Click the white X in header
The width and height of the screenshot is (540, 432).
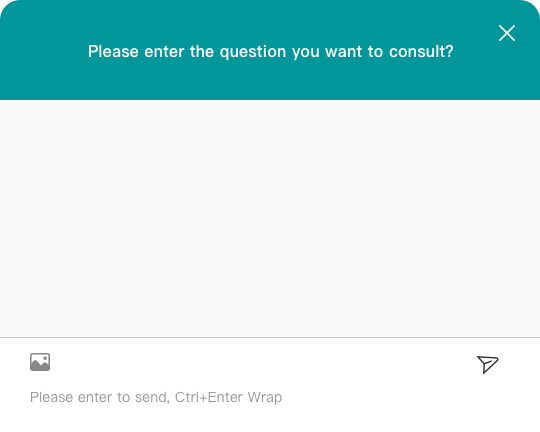click(x=507, y=33)
